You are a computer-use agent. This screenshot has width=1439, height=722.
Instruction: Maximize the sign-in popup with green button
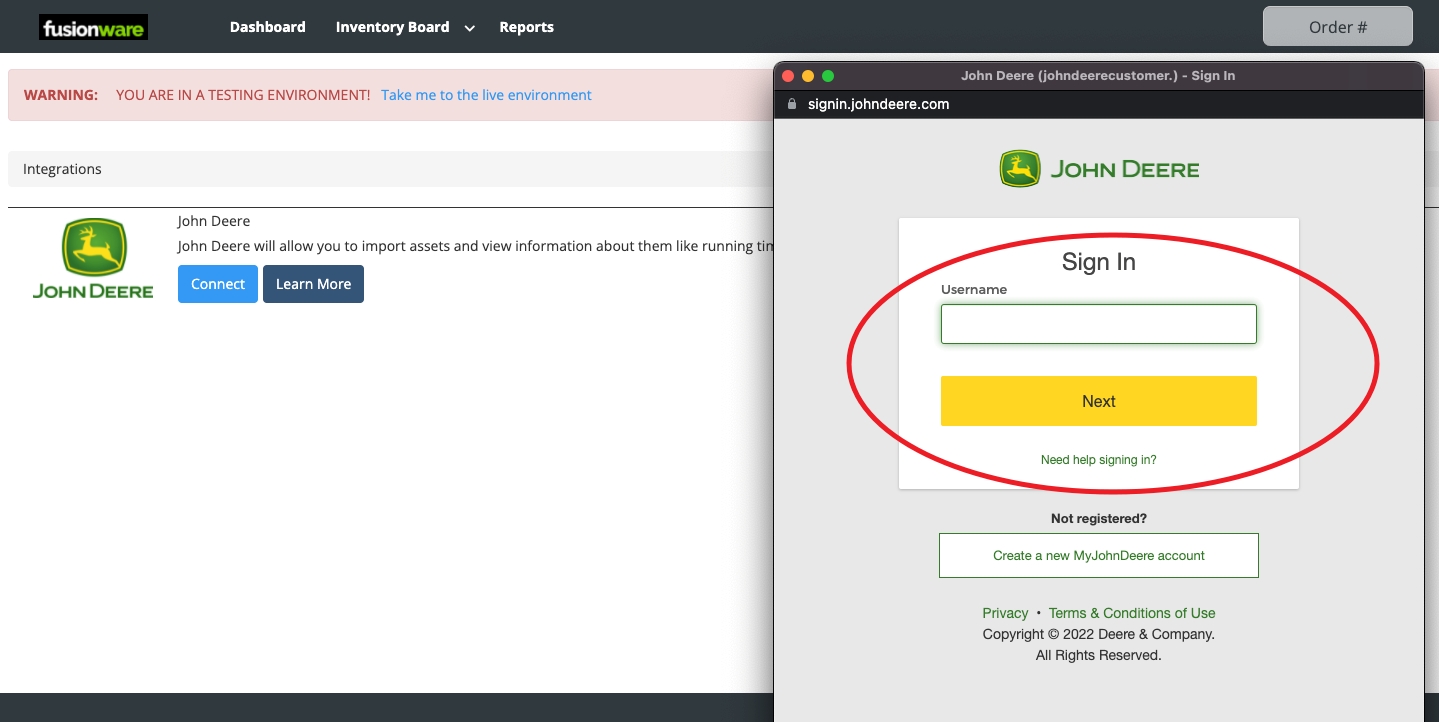pos(828,76)
